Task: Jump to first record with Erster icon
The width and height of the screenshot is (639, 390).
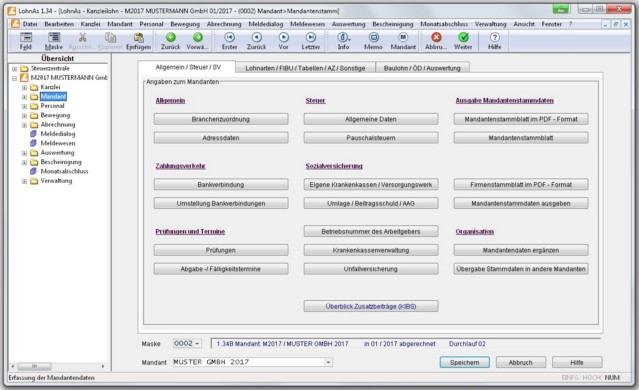Action: coord(229,37)
